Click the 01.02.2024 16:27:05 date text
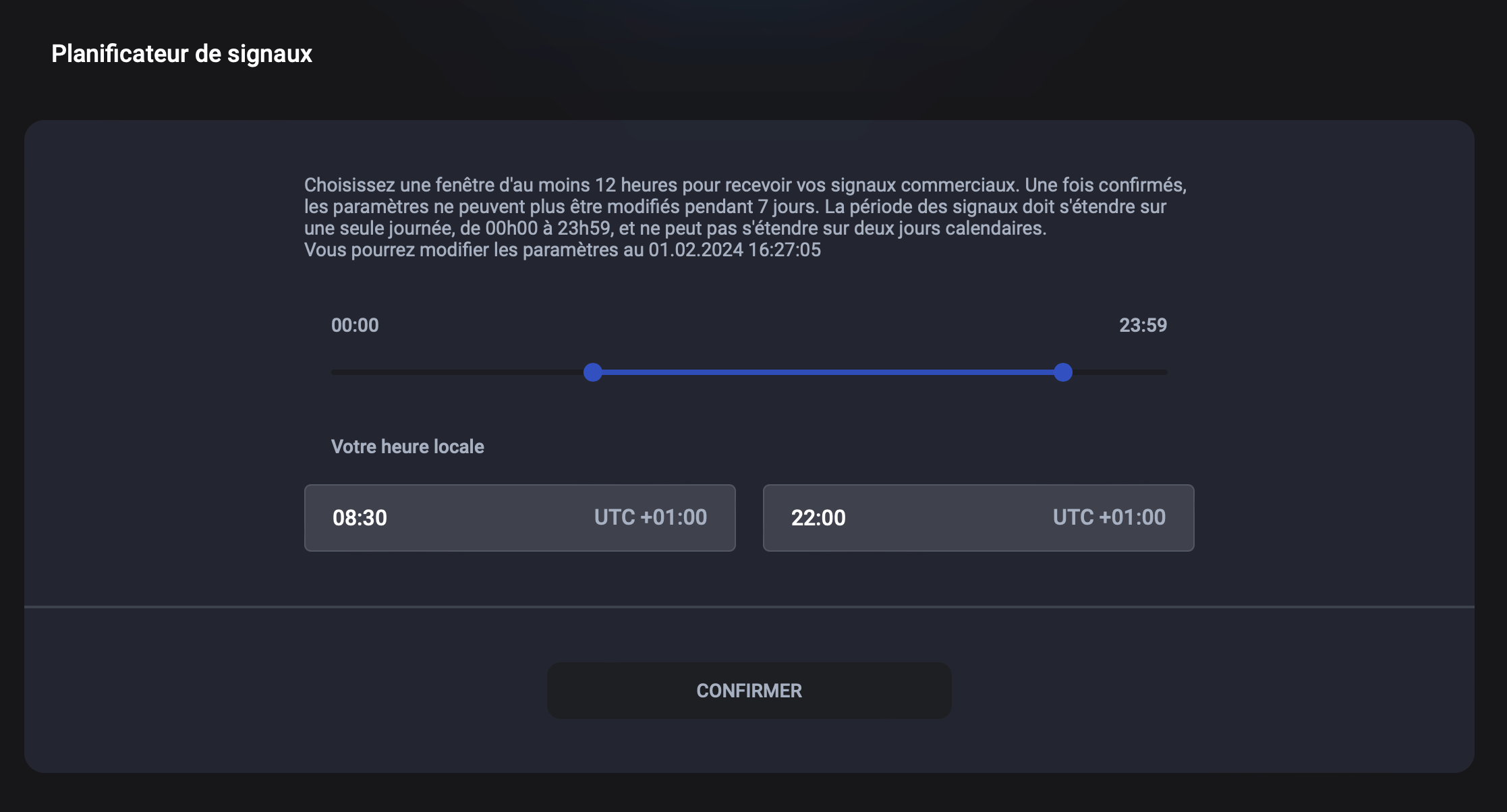The width and height of the screenshot is (1507, 812). 735,250
